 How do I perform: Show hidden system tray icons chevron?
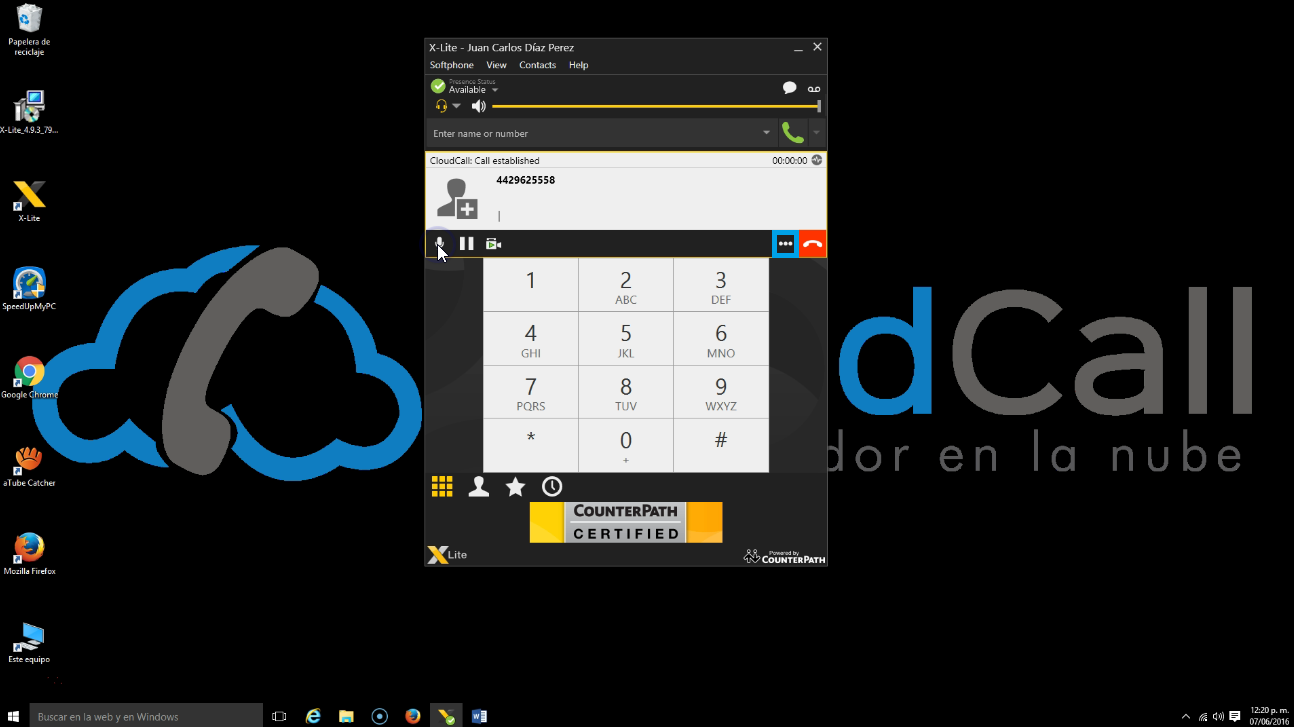pyautogui.click(x=1186, y=716)
